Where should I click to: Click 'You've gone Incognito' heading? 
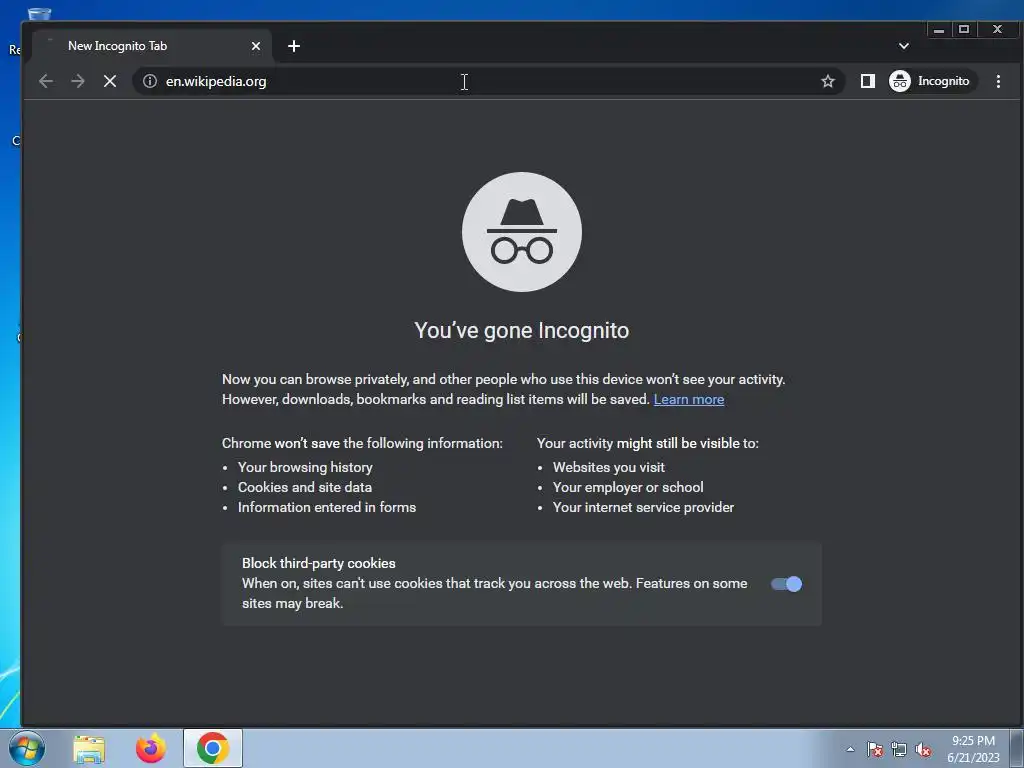click(x=522, y=330)
